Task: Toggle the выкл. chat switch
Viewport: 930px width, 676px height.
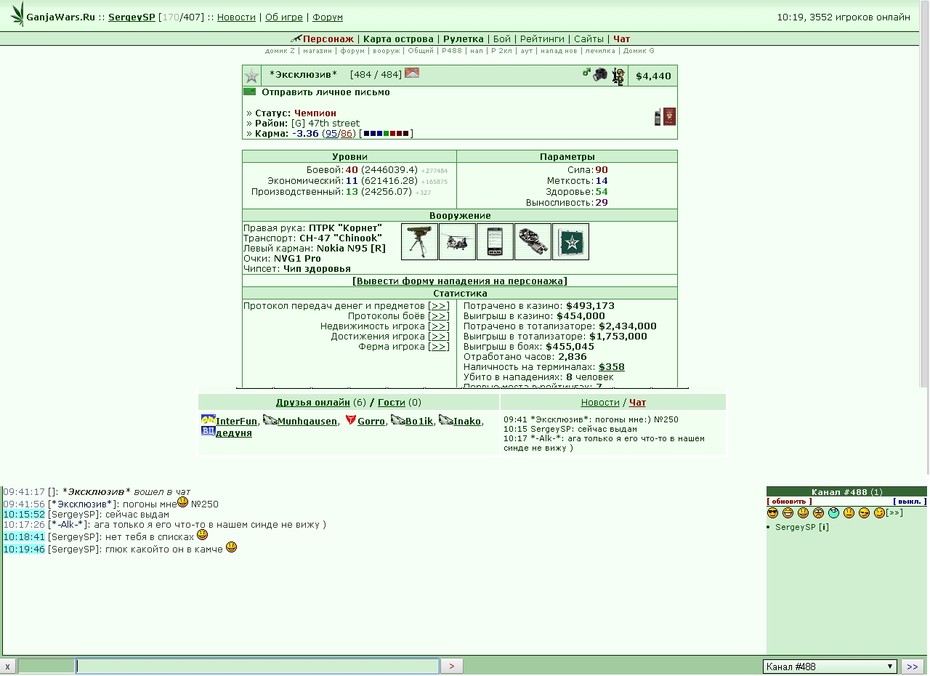Action: (909, 502)
